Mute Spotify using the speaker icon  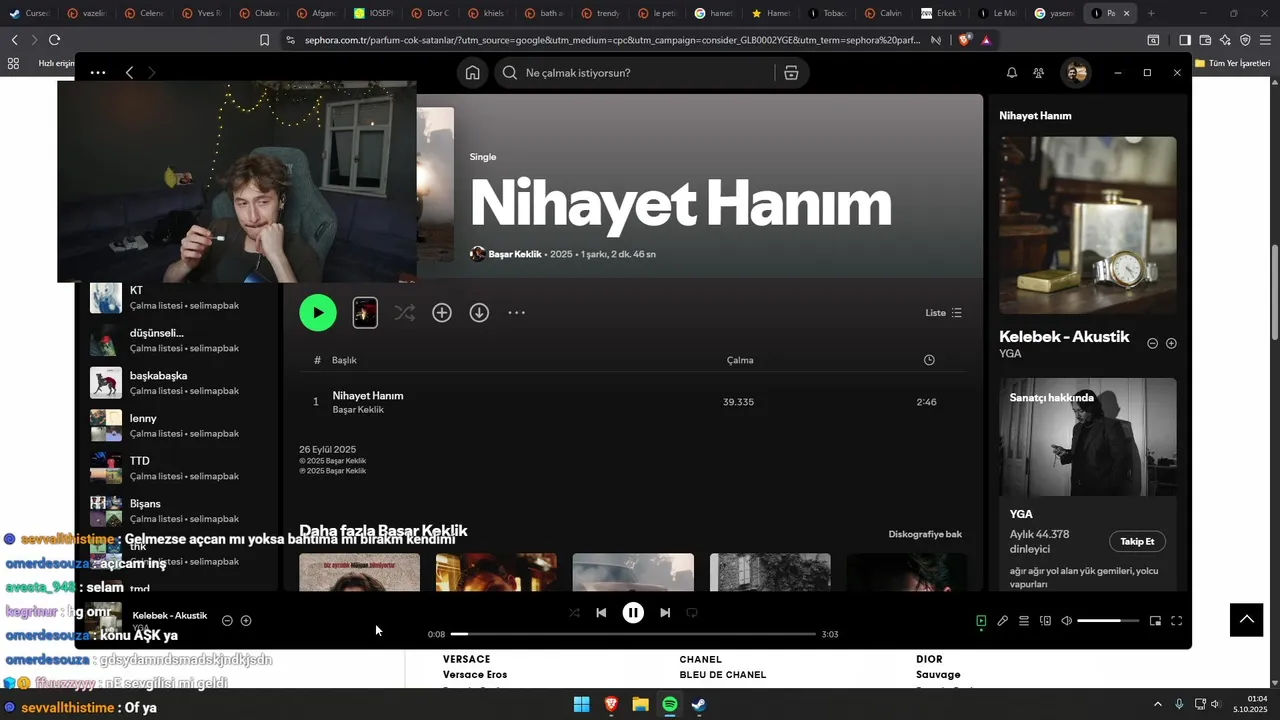1066,621
